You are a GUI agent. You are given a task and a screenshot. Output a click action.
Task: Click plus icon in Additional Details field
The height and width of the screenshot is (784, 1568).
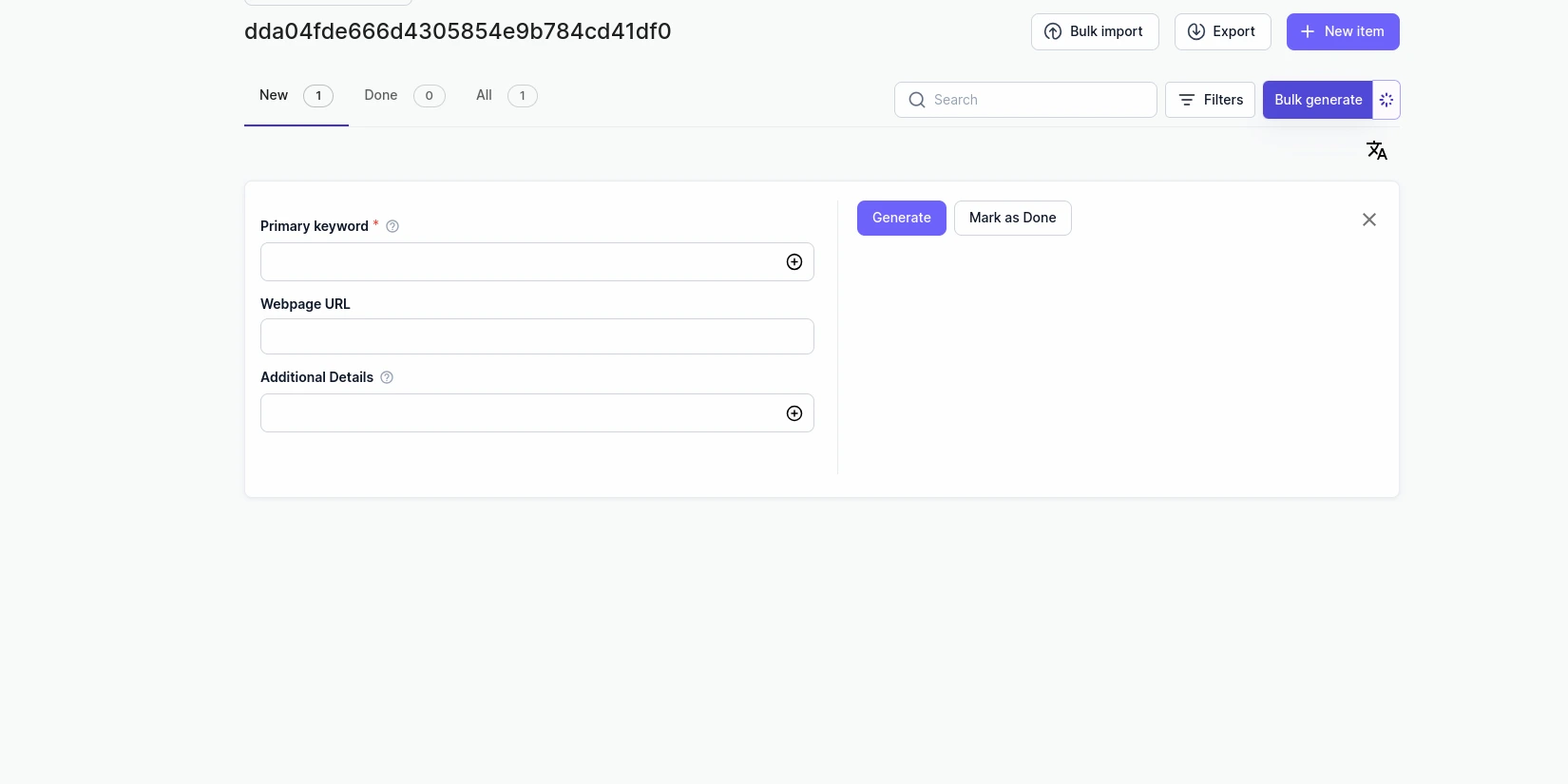click(x=794, y=413)
